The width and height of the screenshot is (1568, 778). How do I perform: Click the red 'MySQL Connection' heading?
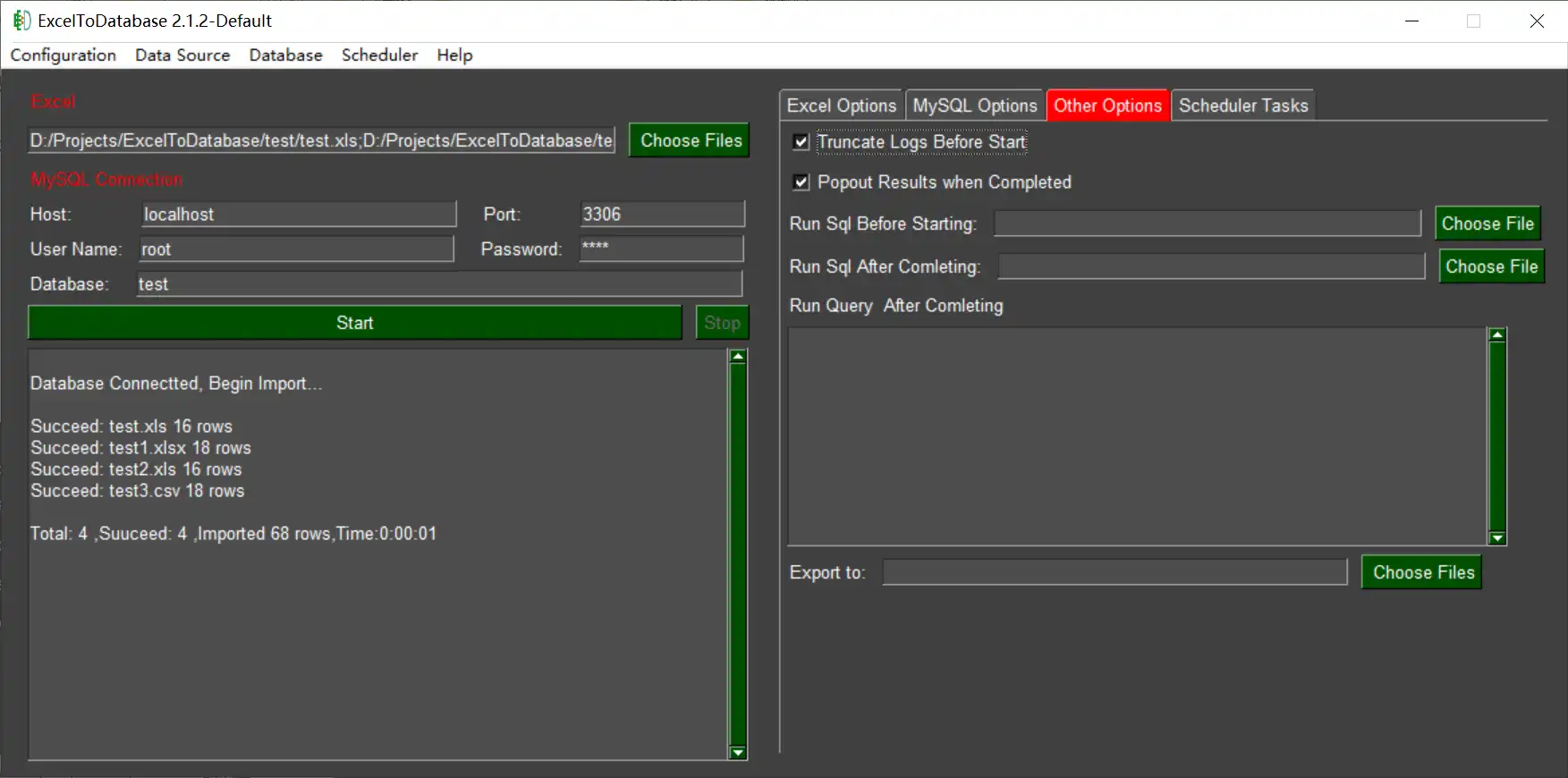click(x=106, y=180)
